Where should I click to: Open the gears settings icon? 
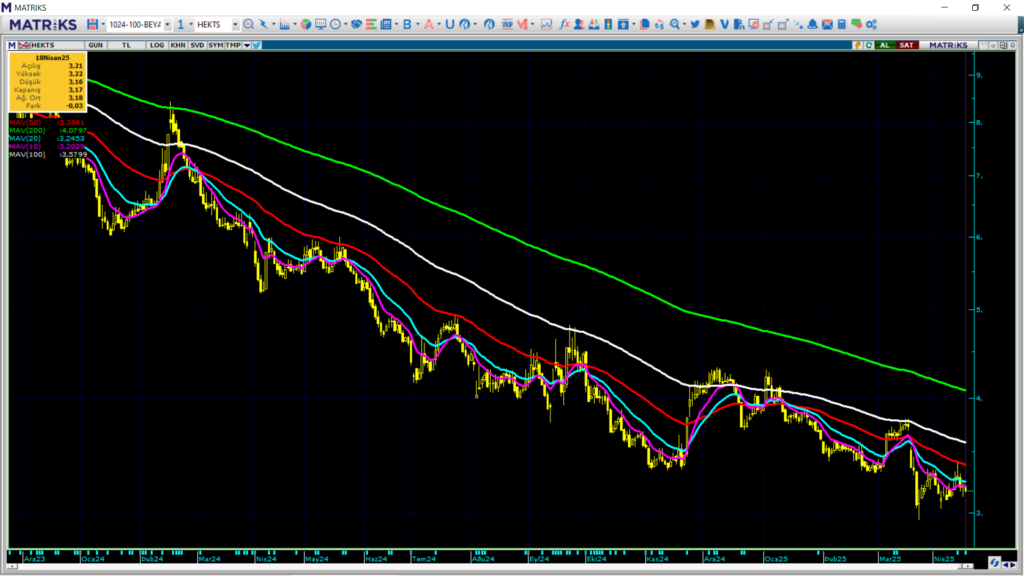pos(871,24)
